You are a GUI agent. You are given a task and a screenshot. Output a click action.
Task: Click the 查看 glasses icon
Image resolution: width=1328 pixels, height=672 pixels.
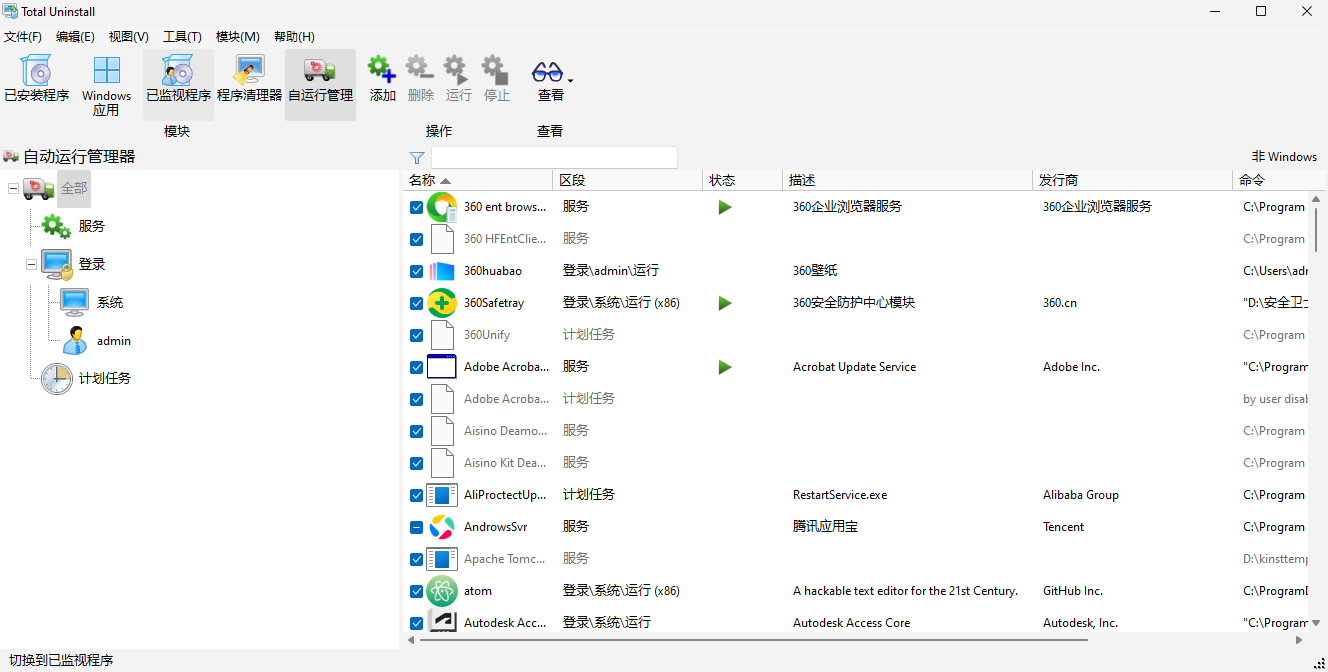[x=547, y=72]
